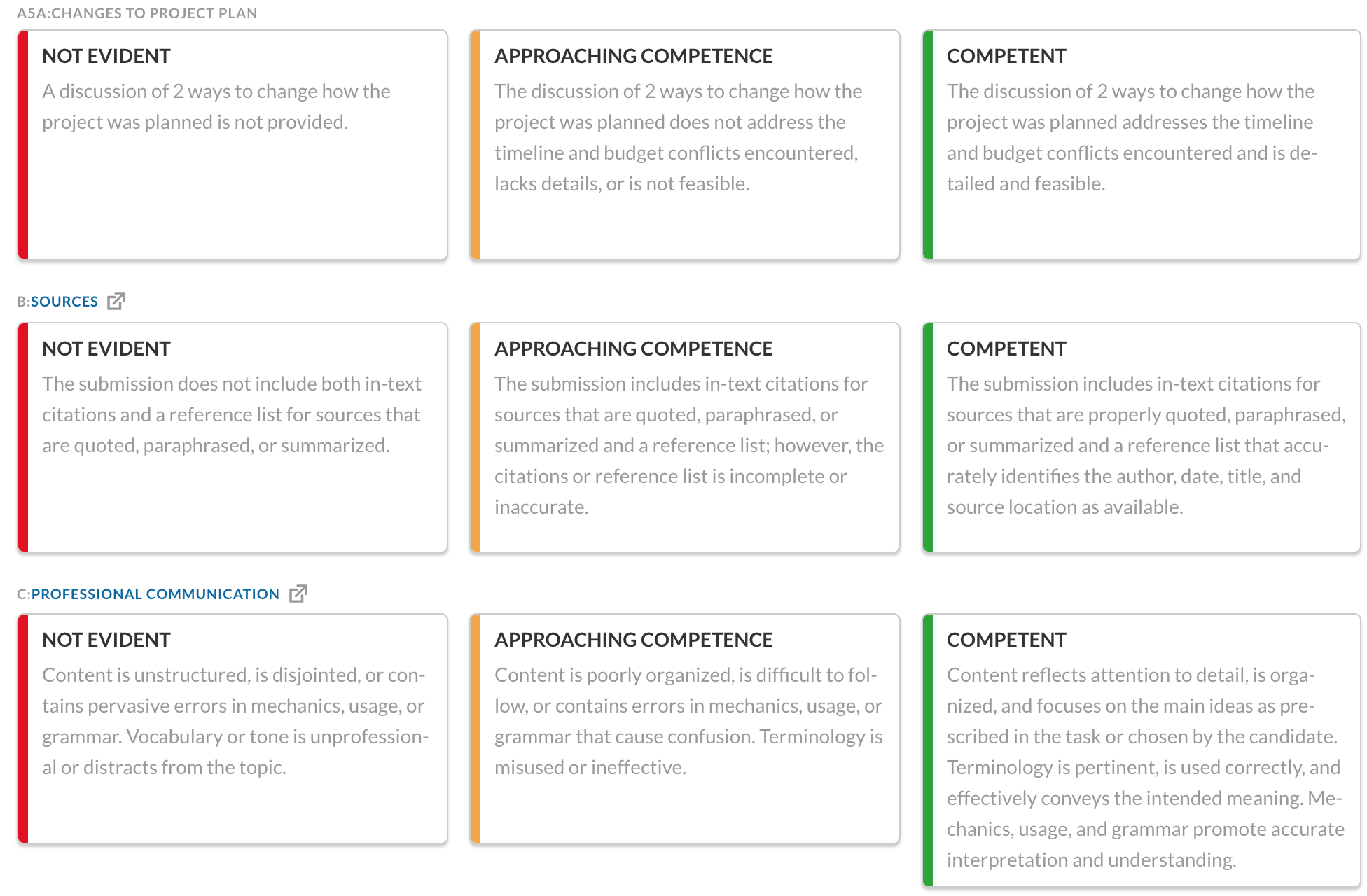Open the Sources rubric link
Viewport: 1367px width, 896px height.
(x=64, y=302)
